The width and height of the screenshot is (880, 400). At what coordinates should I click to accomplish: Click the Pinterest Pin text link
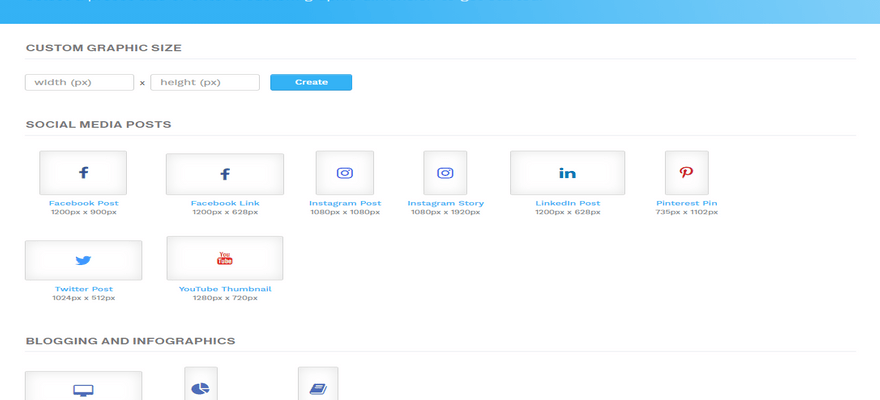pos(686,203)
